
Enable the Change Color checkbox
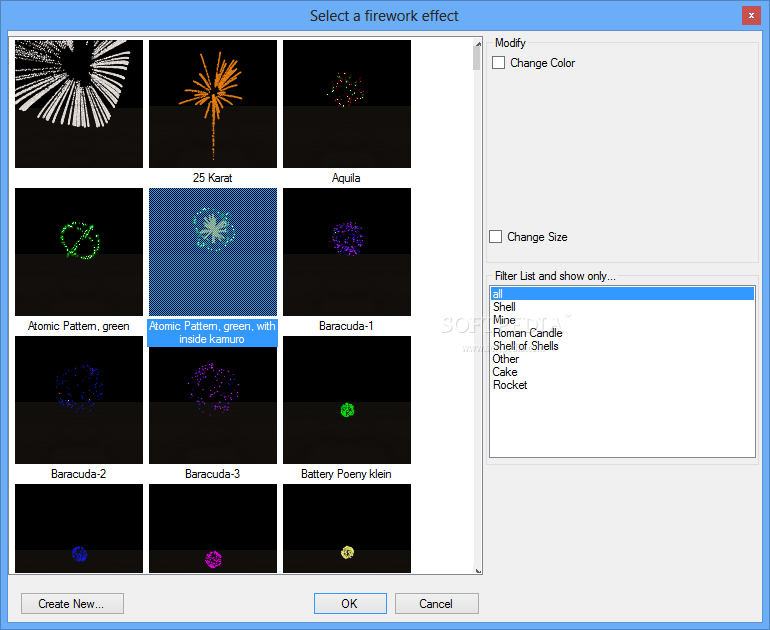[x=498, y=63]
